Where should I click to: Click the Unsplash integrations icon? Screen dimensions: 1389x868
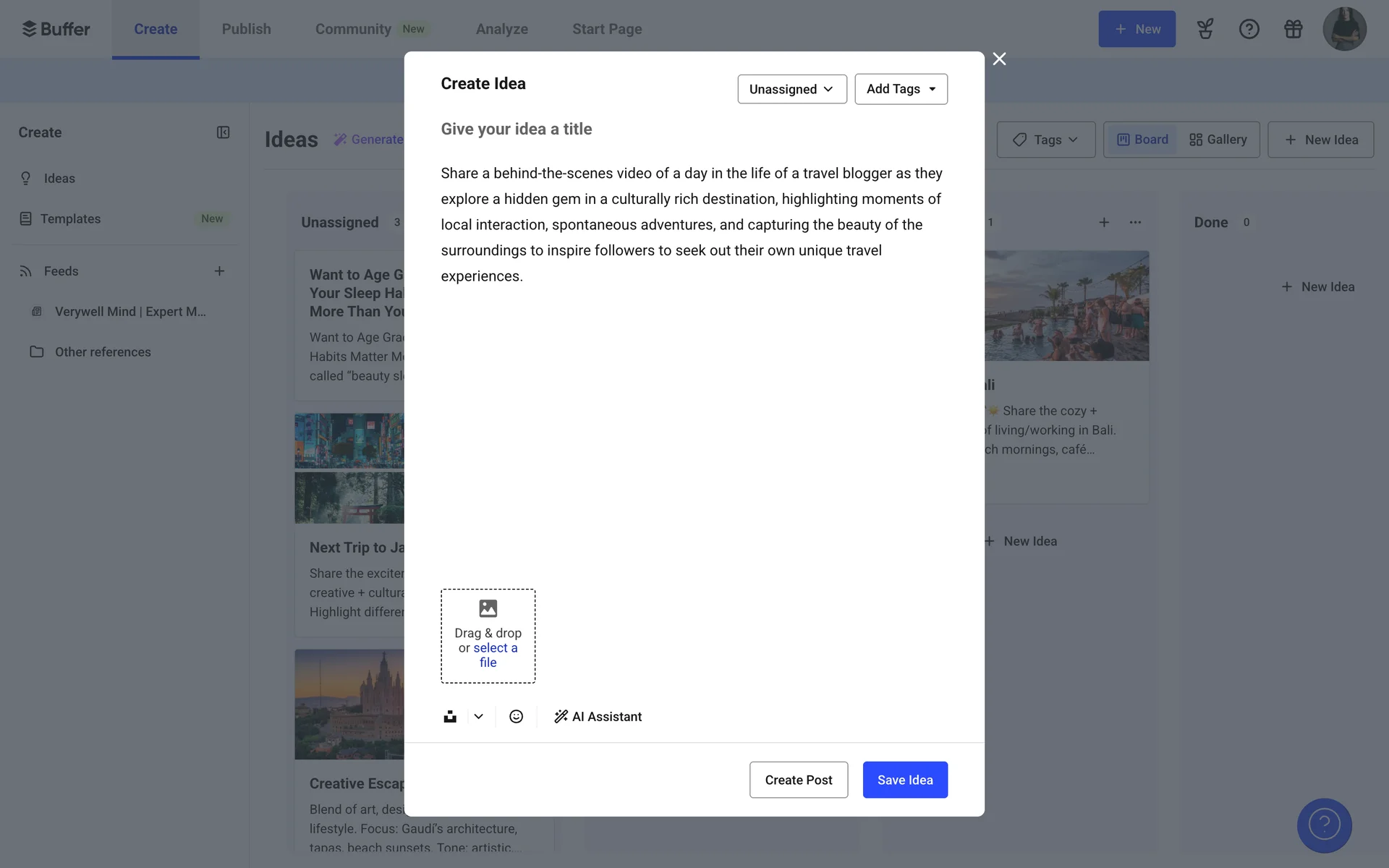(450, 716)
